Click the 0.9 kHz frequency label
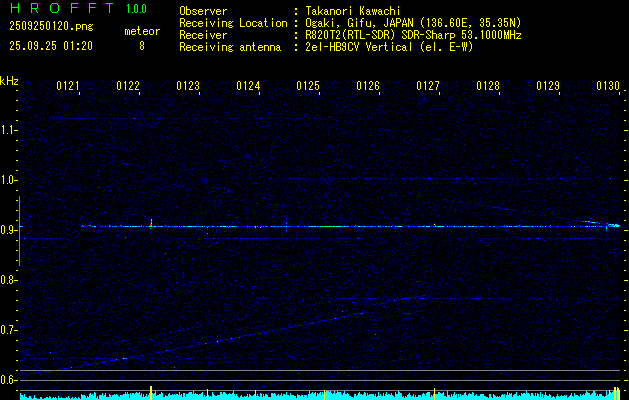This screenshot has width=629, height=400. tap(8, 230)
